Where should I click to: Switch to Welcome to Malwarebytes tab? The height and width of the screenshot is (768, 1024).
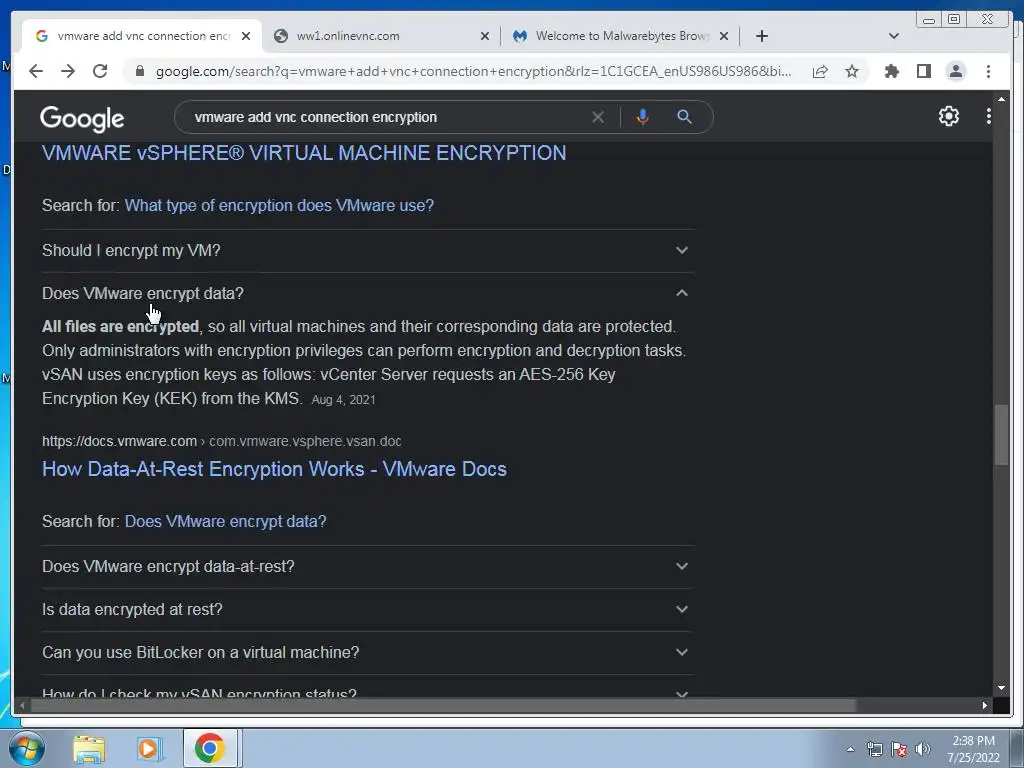coord(620,36)
